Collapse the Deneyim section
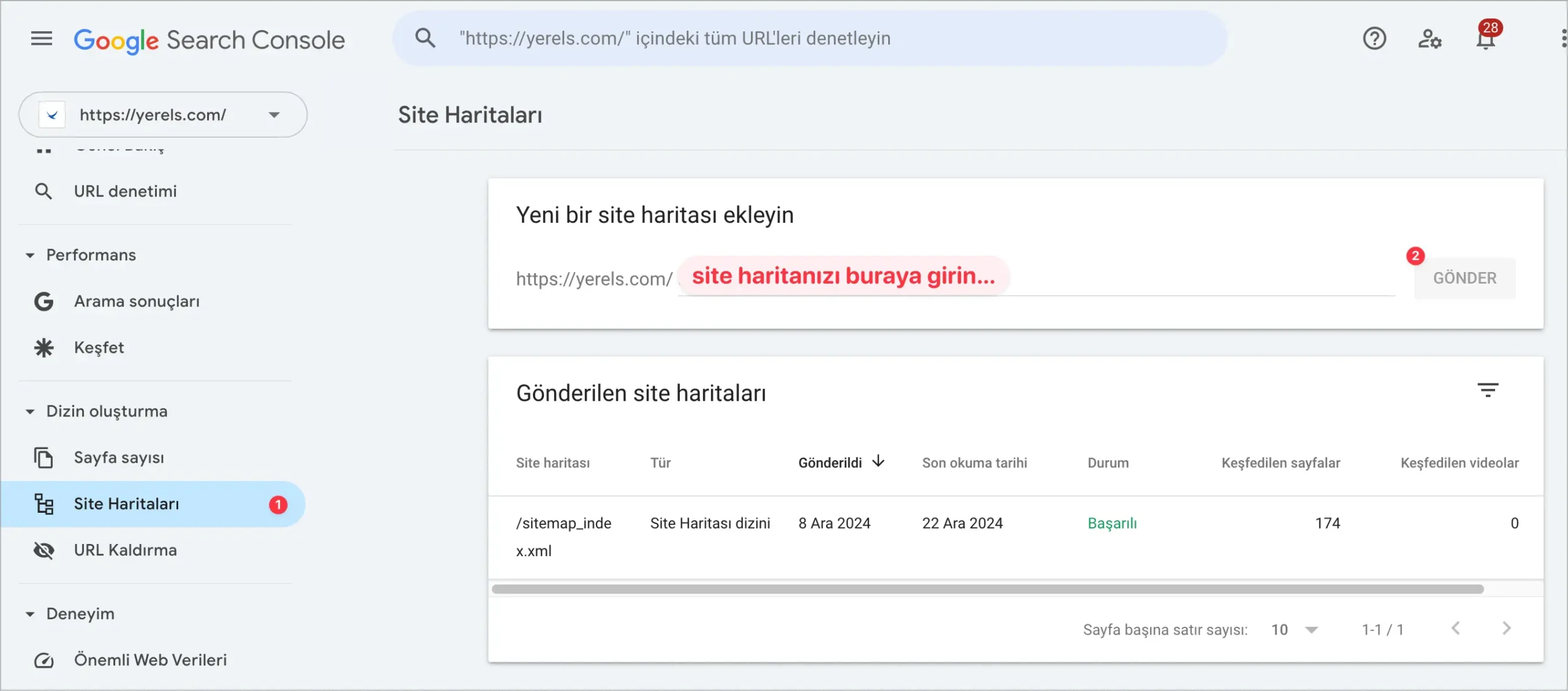The image size is (1568, 691). click(29, 614)
